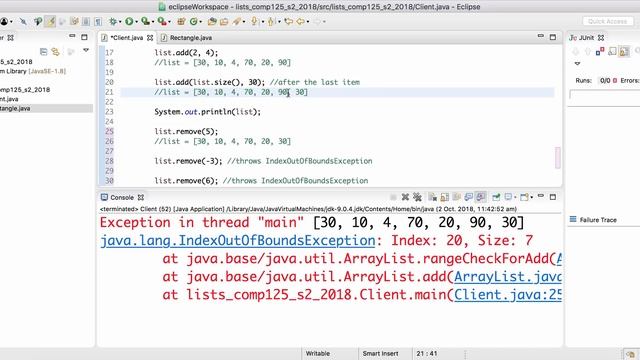The width and height of the screenshot is (640, 360).
Task: Click the Quick Access search field
Action: coord(607,21)
